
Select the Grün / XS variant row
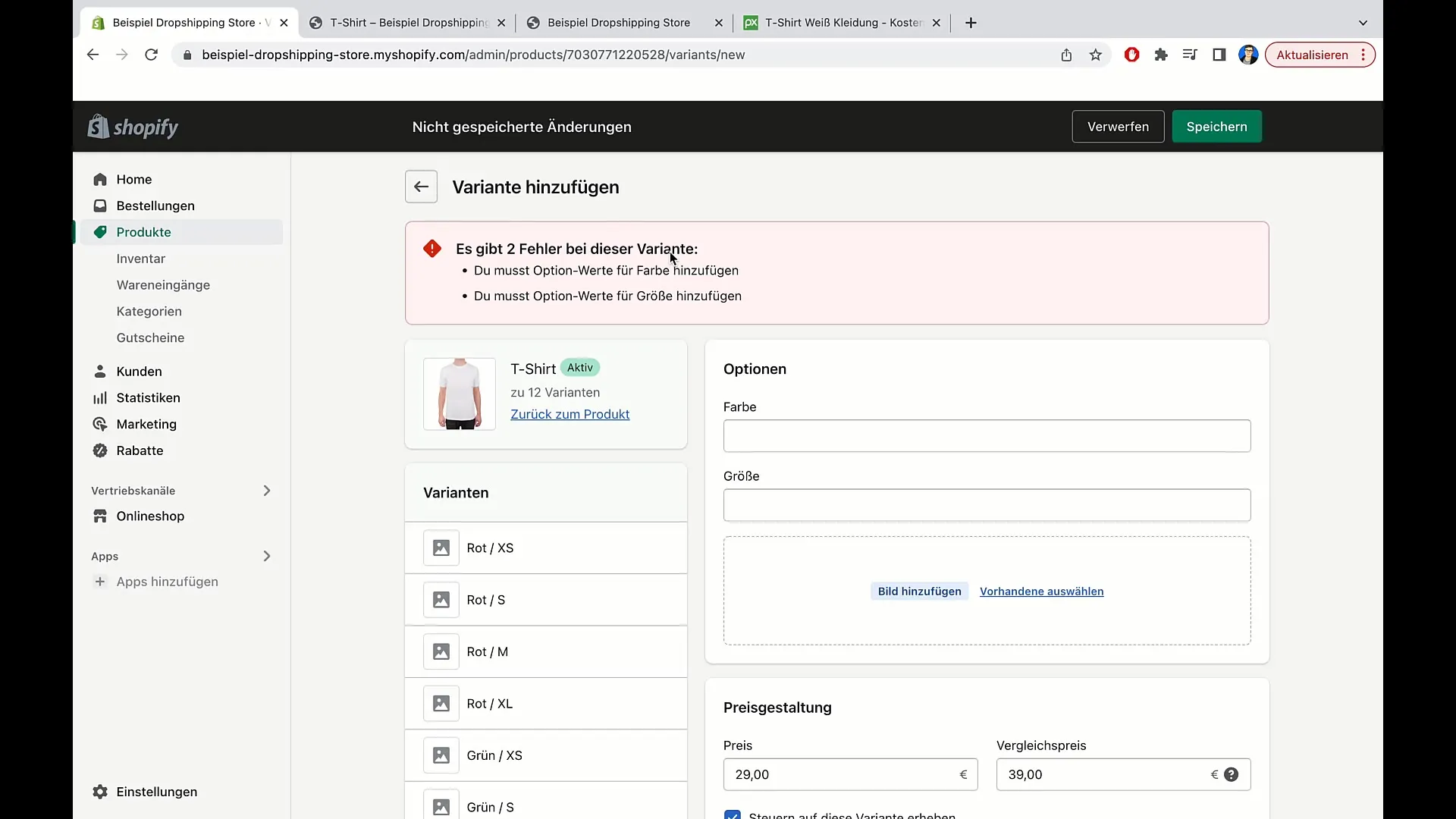[546, 755]
